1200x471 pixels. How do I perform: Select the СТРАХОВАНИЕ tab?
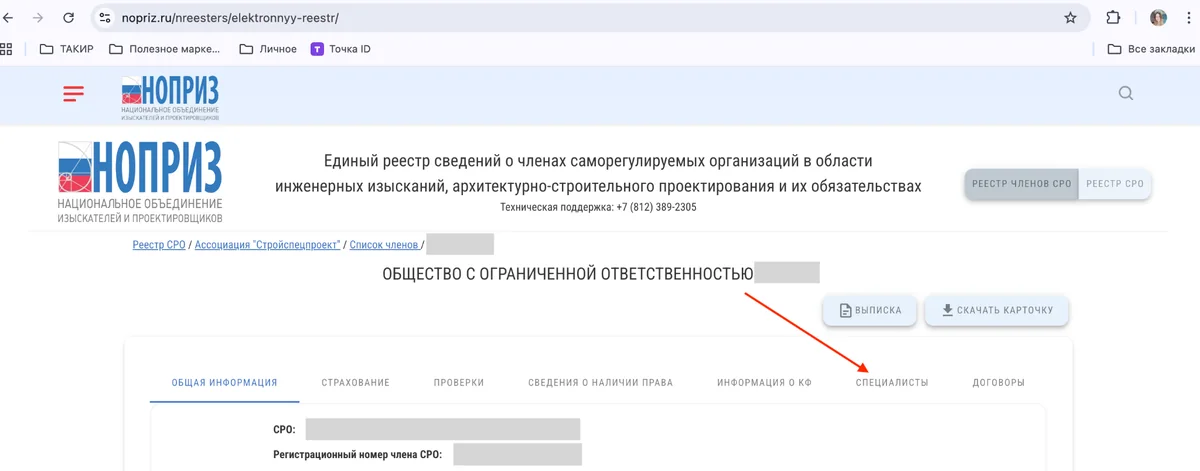click(x=355, y=383)
